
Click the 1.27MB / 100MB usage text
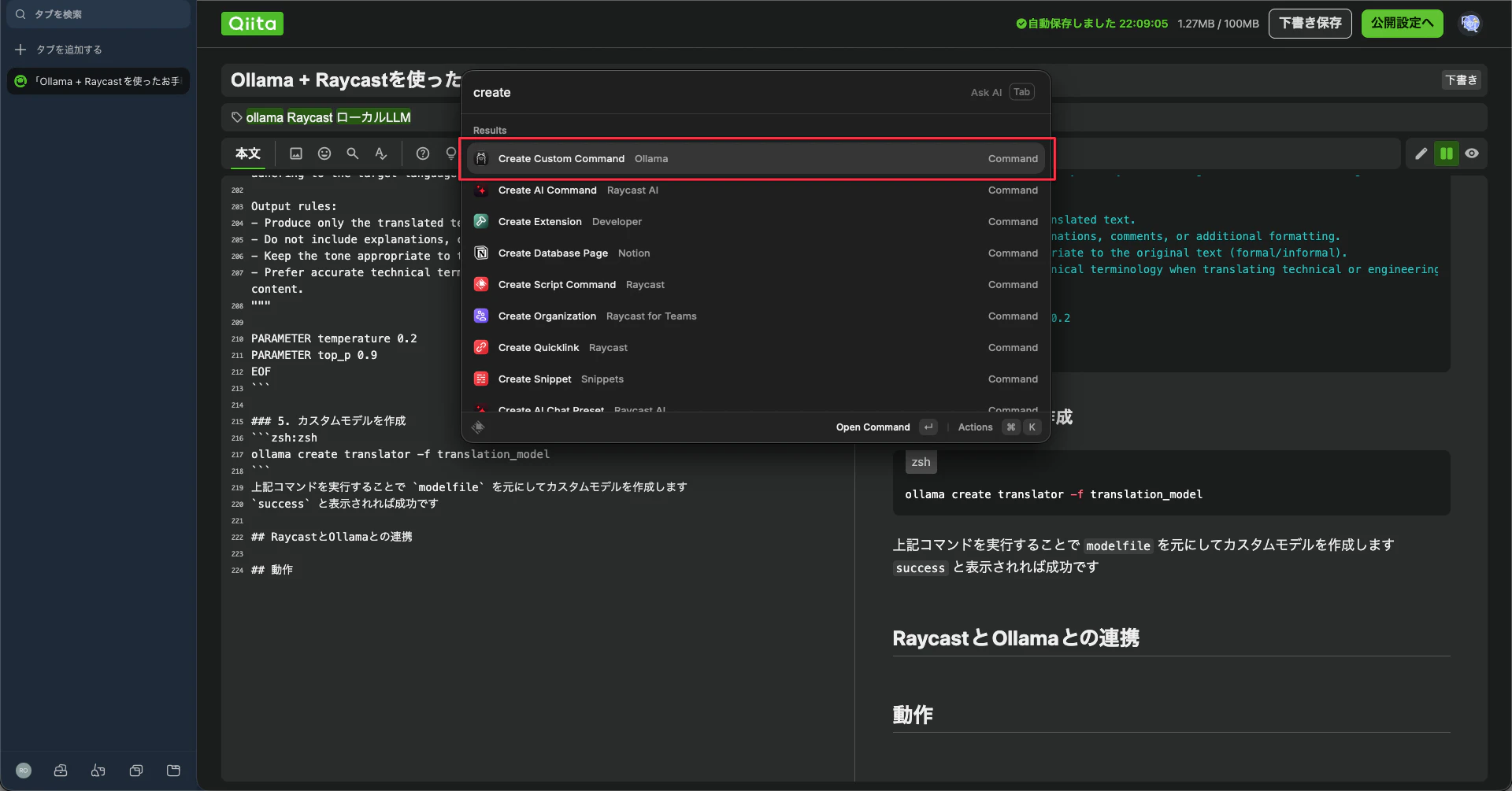[1218, 24]
